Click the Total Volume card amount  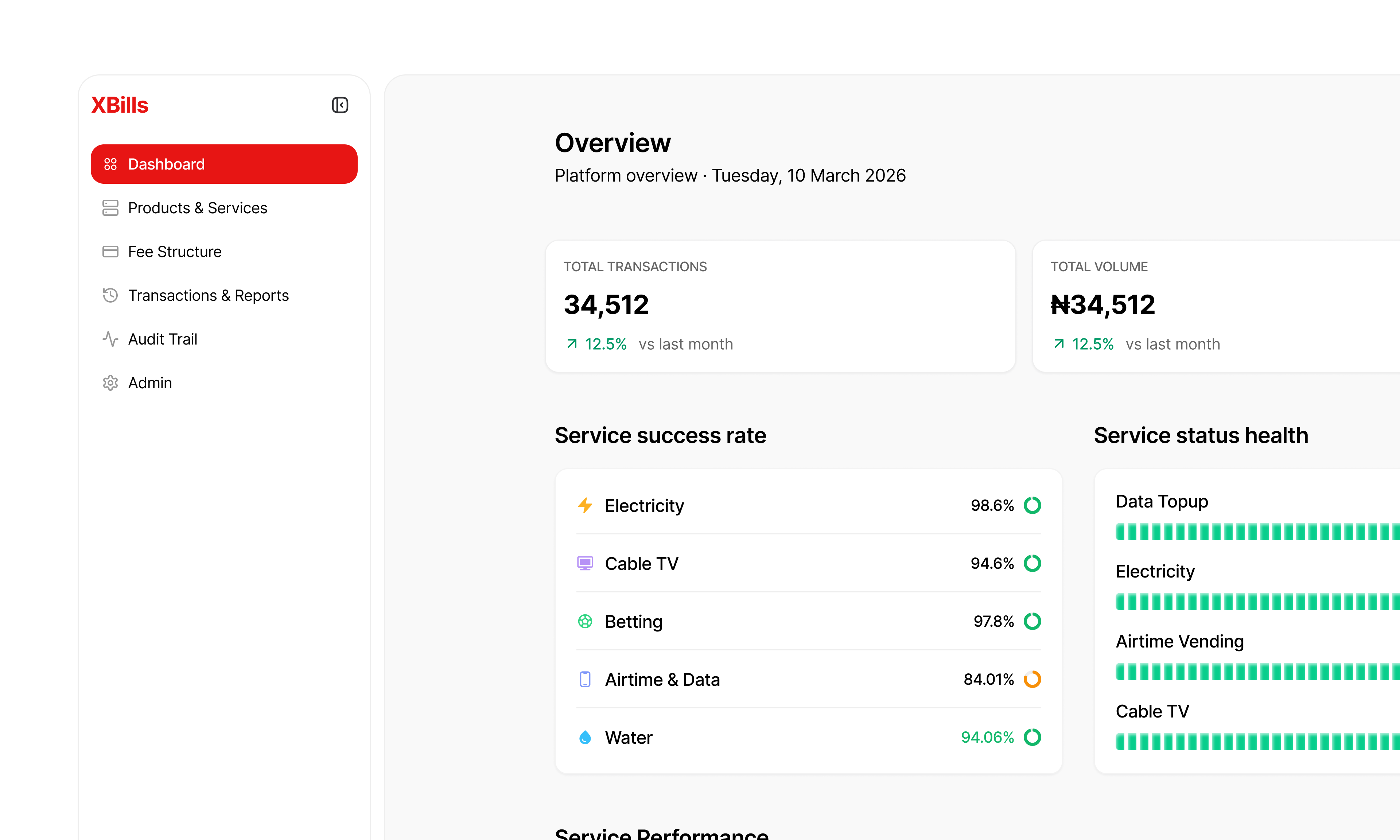pos(1102,304)
